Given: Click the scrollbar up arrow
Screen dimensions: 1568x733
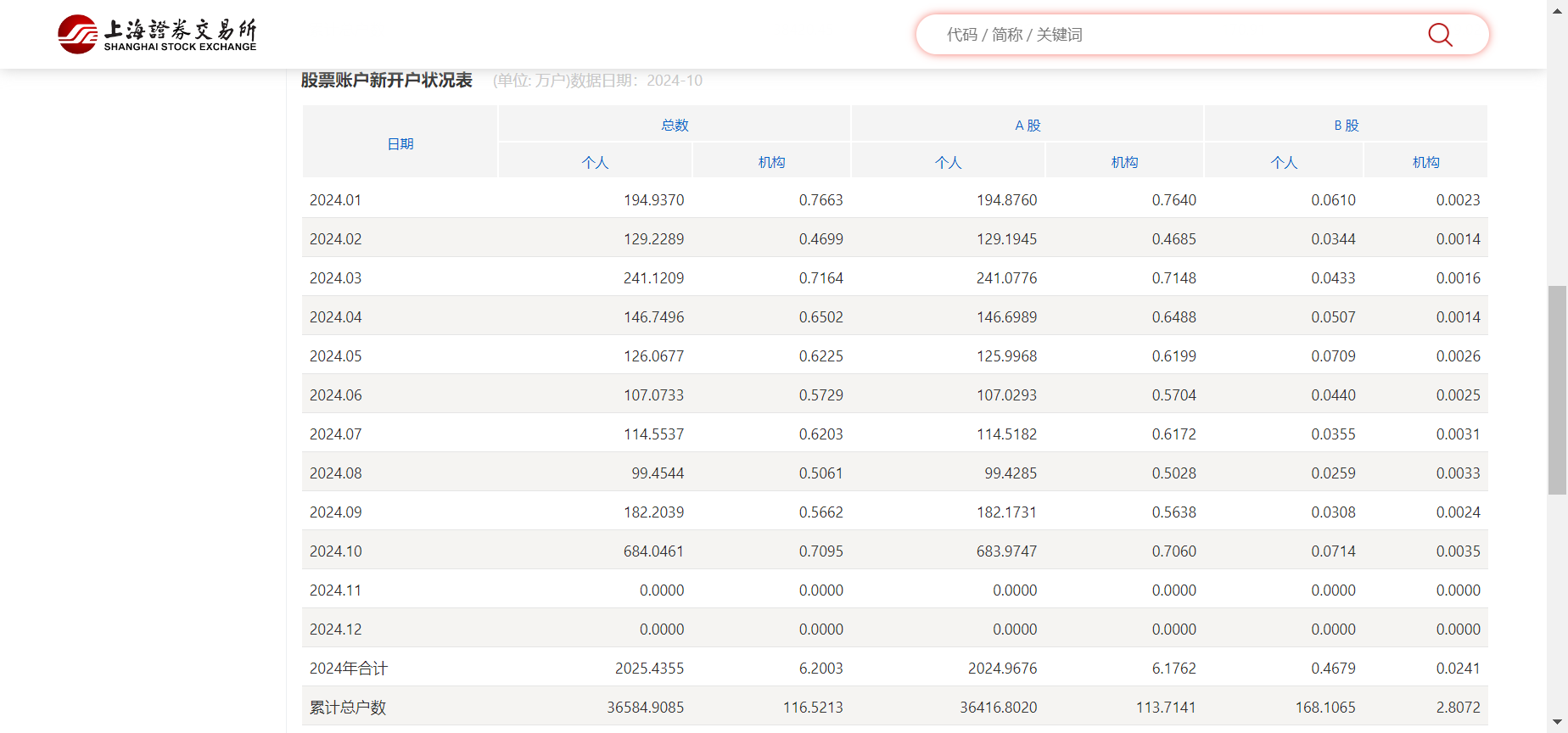Looking at the screenshot, I should pos(1557,8).
